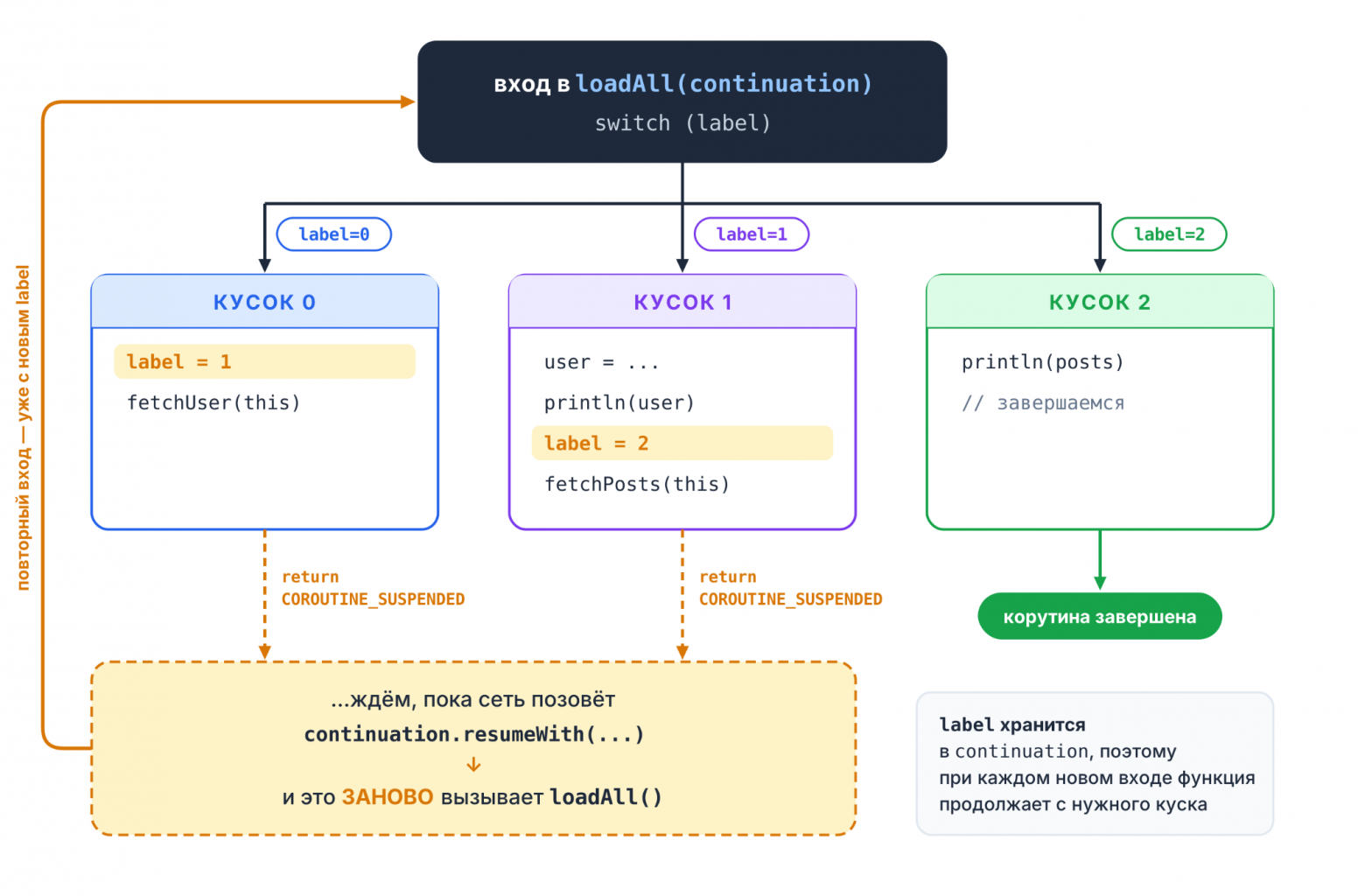Select the "КУСОК 2" block header
Image resolution: width=1365 pixels, height=896 pixels.
tap(1100, 302)
